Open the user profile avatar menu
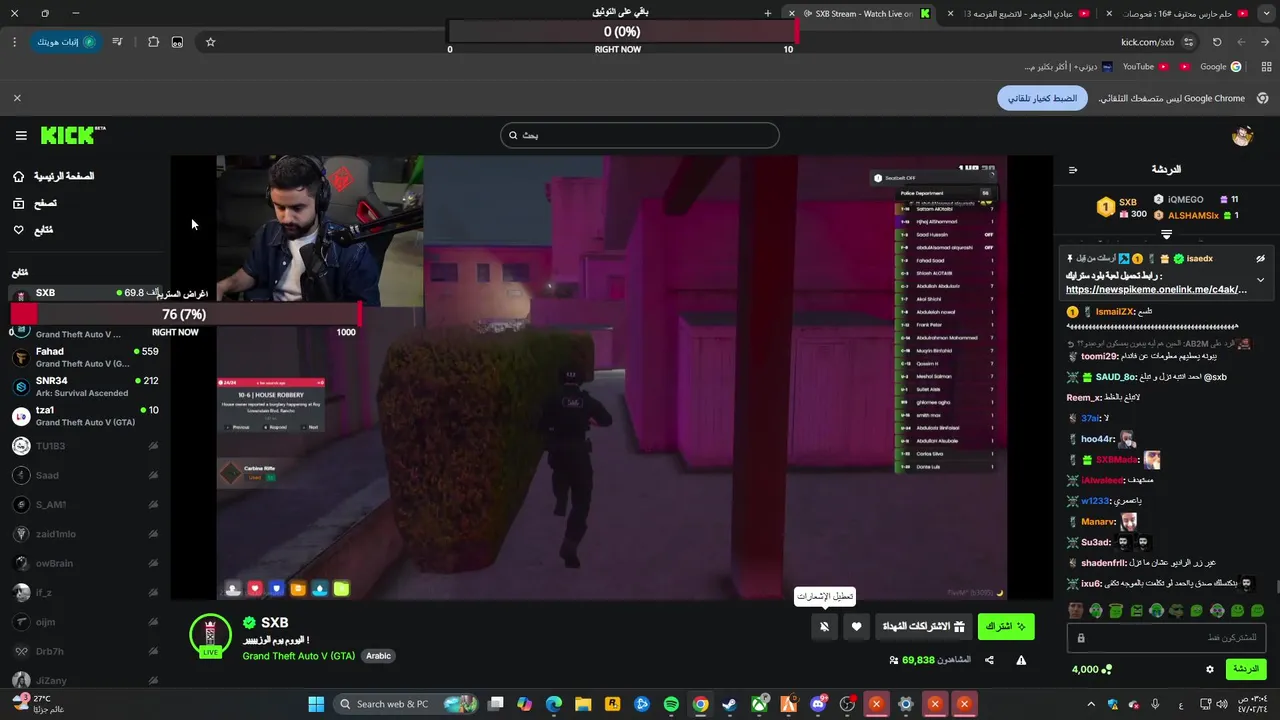This screenshot has height=720, width=1280. (1242, 136)
